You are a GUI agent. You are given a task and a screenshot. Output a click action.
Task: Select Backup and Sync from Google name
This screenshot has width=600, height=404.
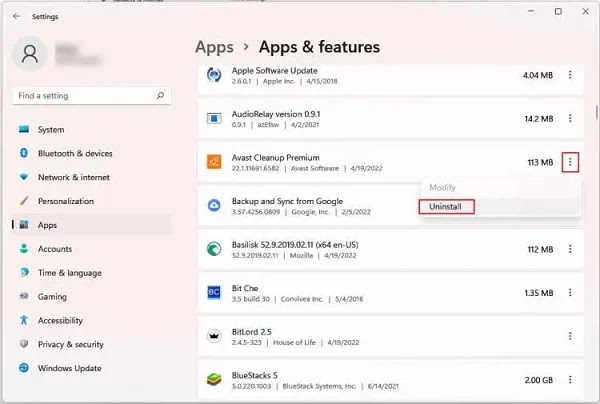point(287,201)
